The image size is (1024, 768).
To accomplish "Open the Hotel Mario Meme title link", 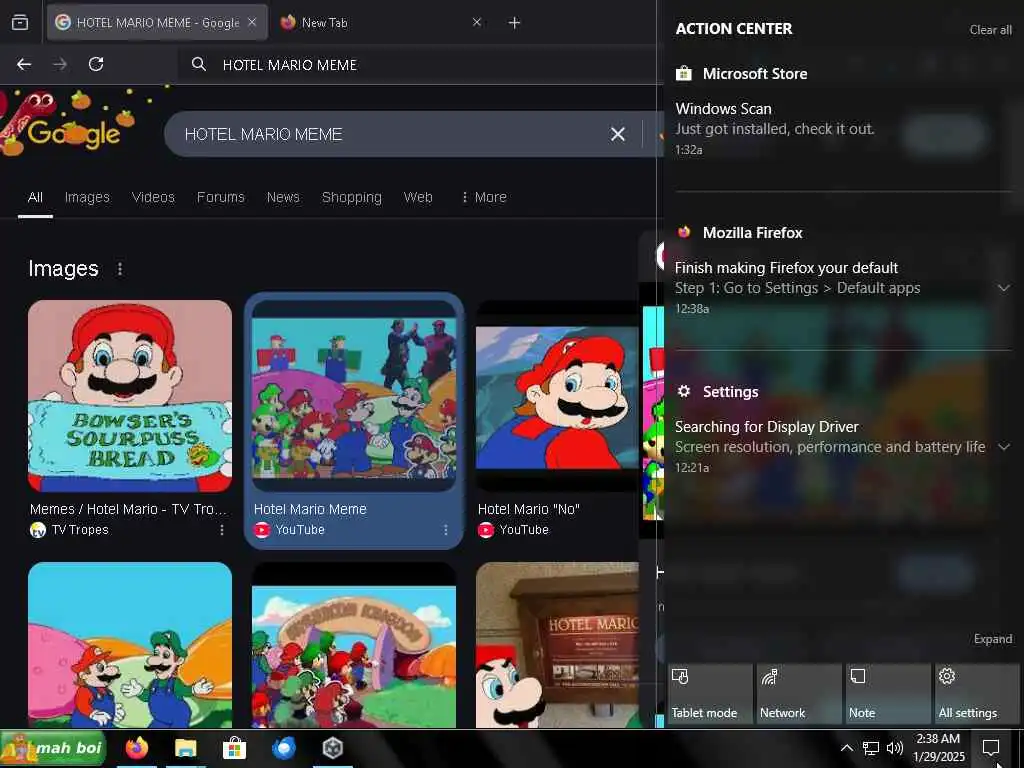I will (310, 509).
